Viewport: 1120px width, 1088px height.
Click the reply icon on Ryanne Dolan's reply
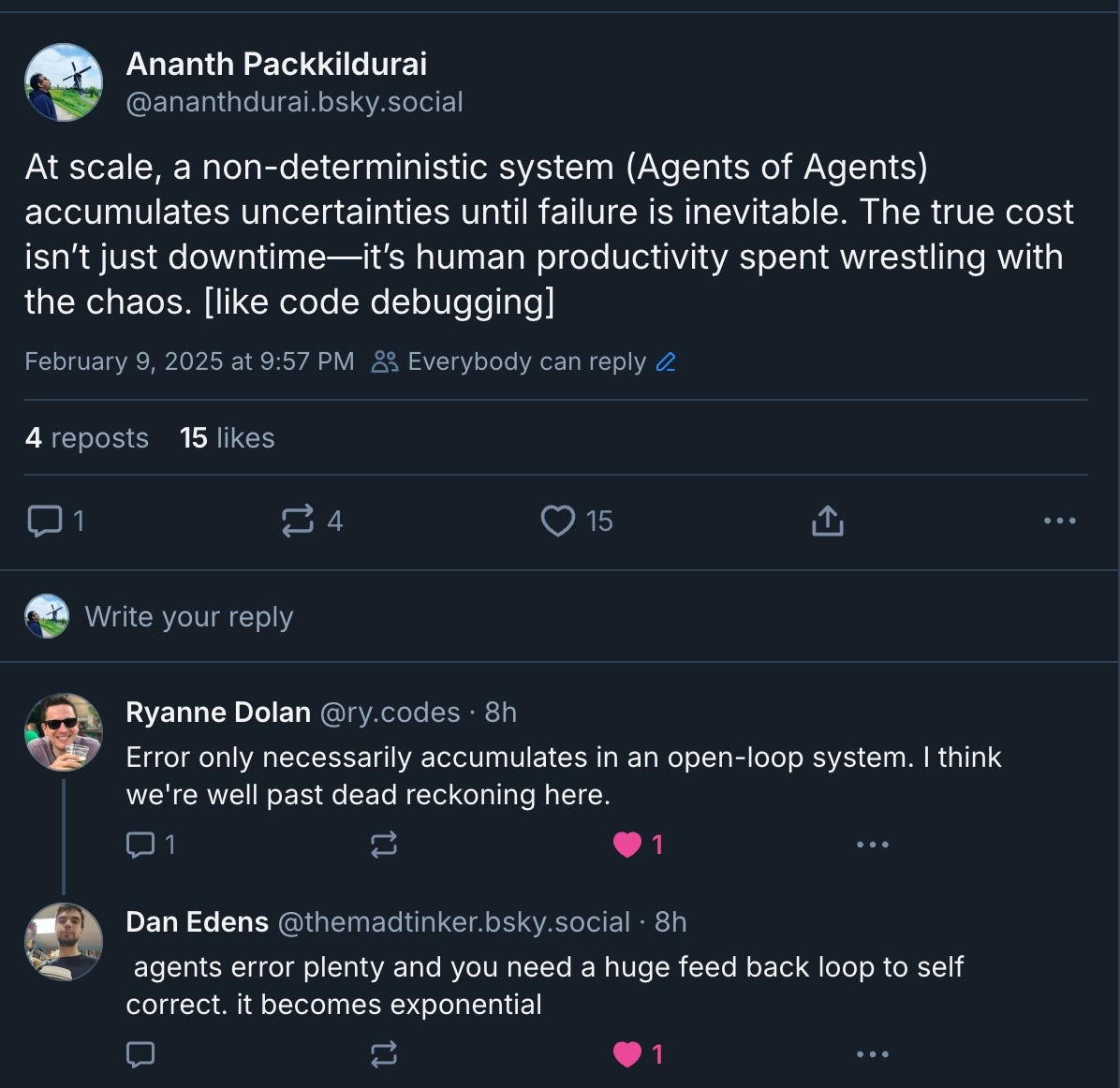[x=141, y=845]
